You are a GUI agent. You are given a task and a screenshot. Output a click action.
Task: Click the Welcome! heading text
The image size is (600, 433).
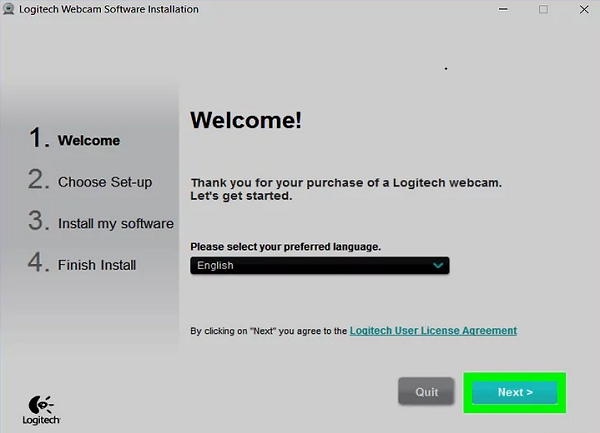(x=246, y=120)
